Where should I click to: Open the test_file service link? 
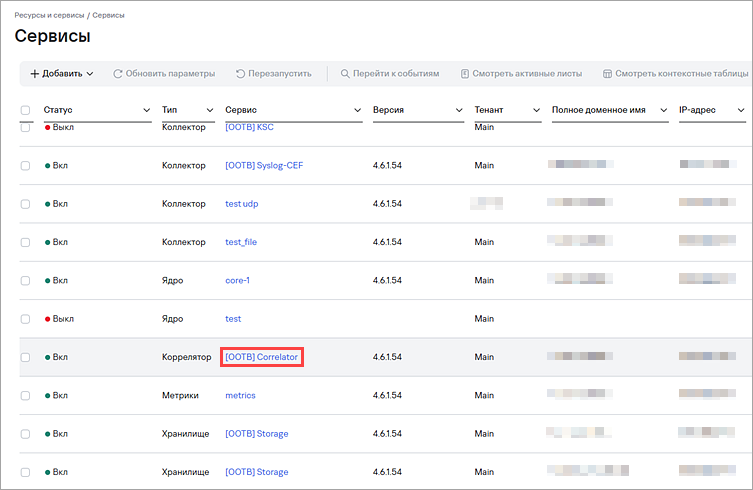(x=241, y=242)
